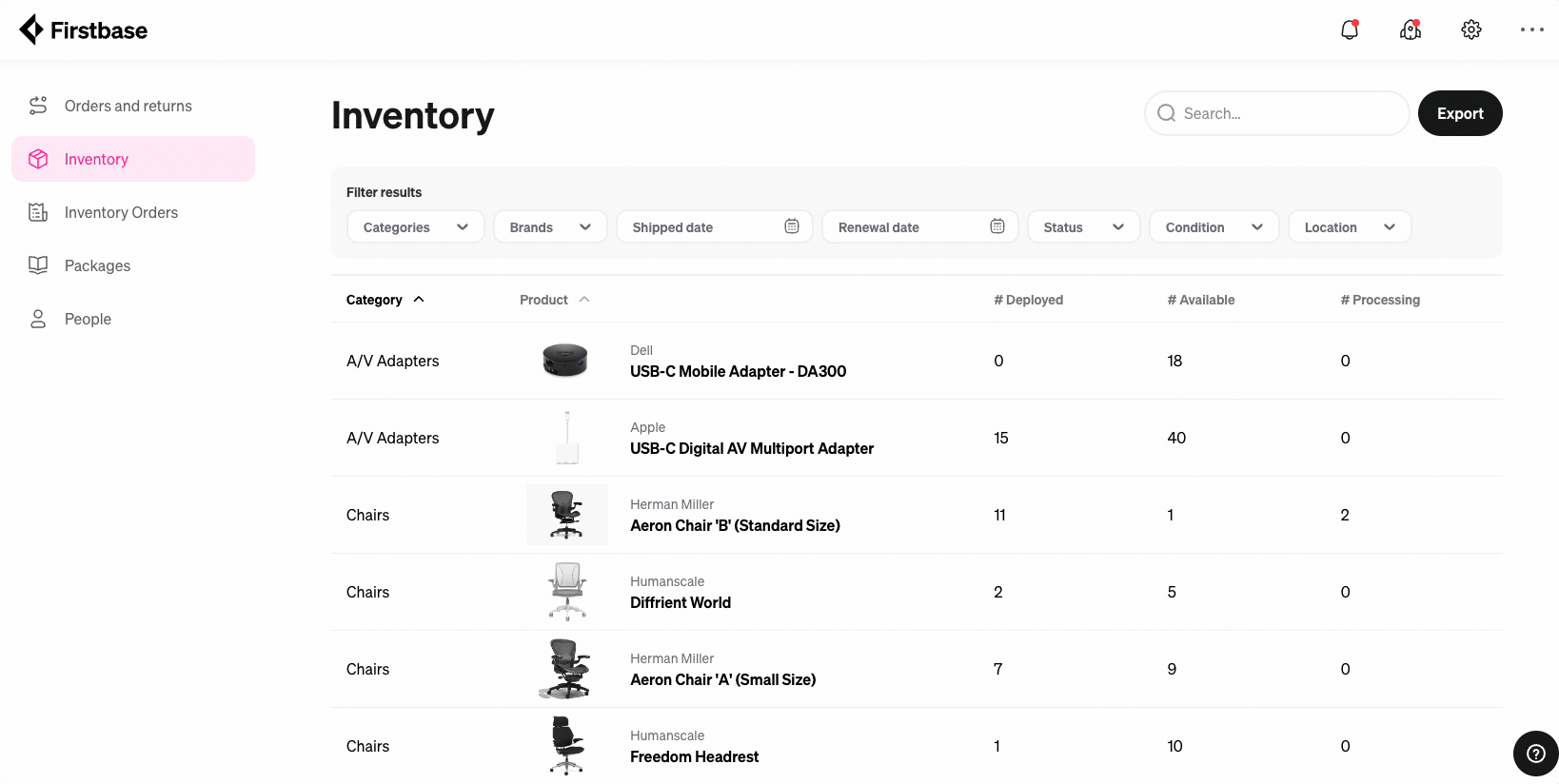Click Aeron Chair 'B' thumbnail
This screenshot has height=784, width=1559.
point(567,515)
